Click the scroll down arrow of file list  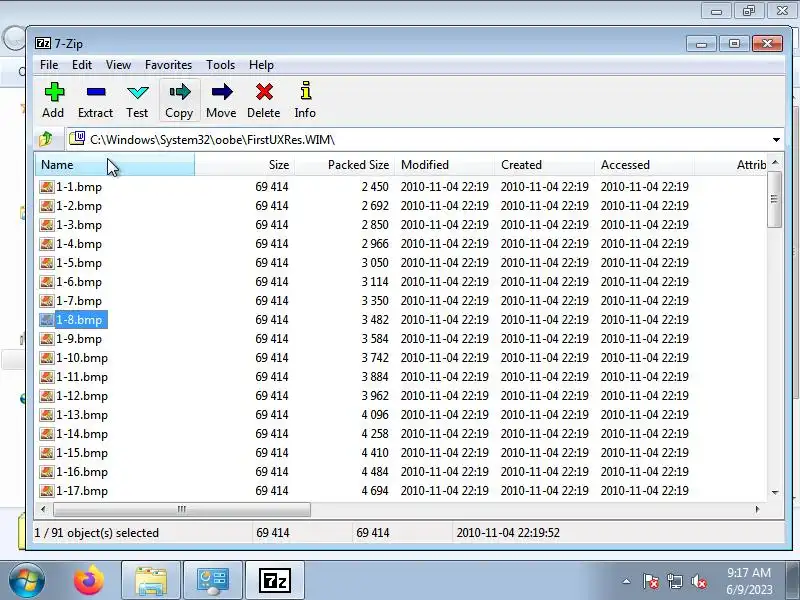tap(775, 492)
